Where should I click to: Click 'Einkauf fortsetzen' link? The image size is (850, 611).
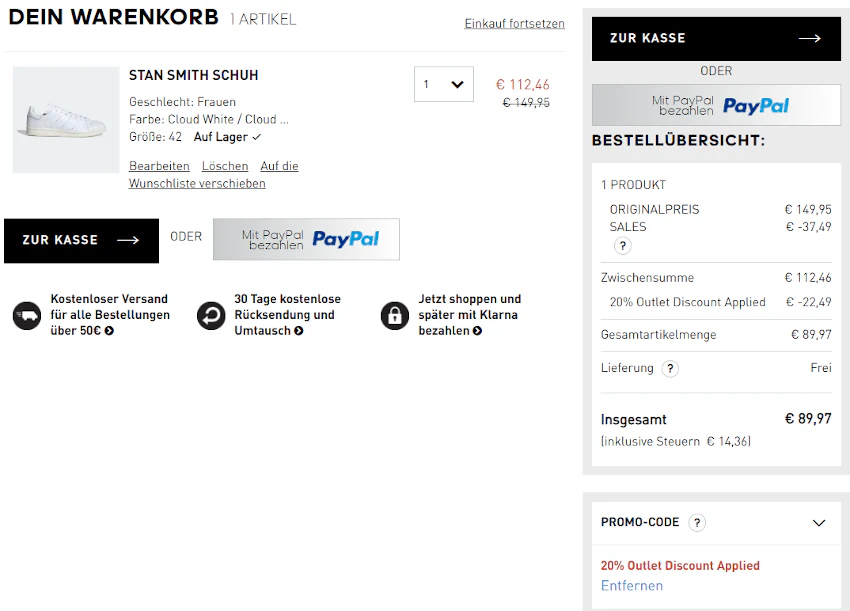[514, 23]
